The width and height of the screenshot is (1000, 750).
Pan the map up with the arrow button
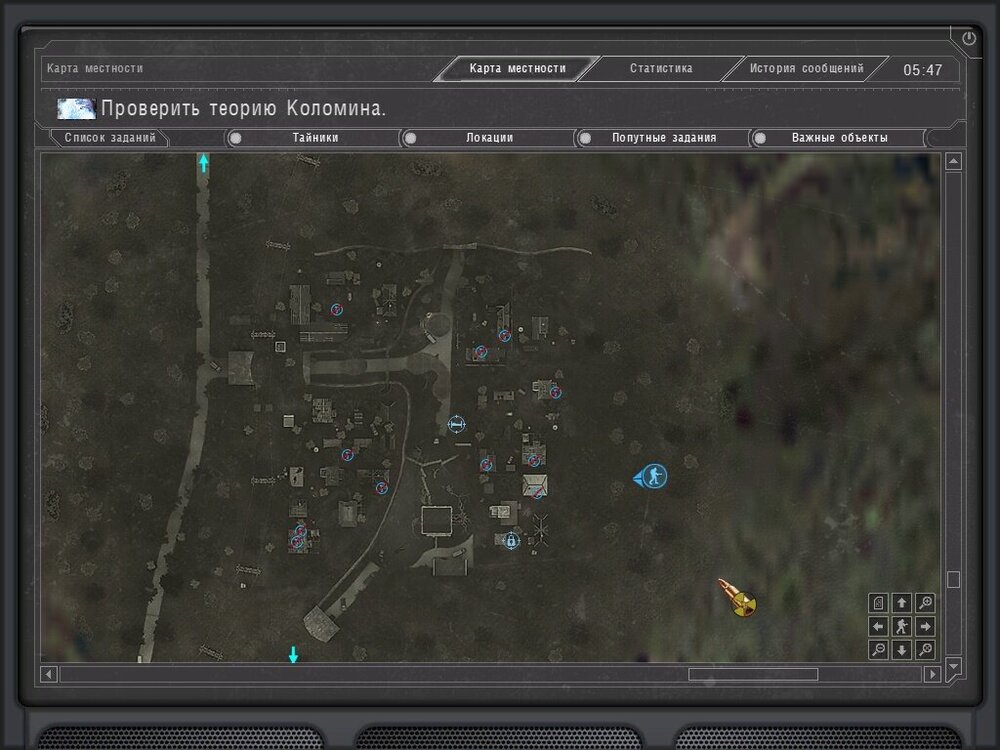901,603
